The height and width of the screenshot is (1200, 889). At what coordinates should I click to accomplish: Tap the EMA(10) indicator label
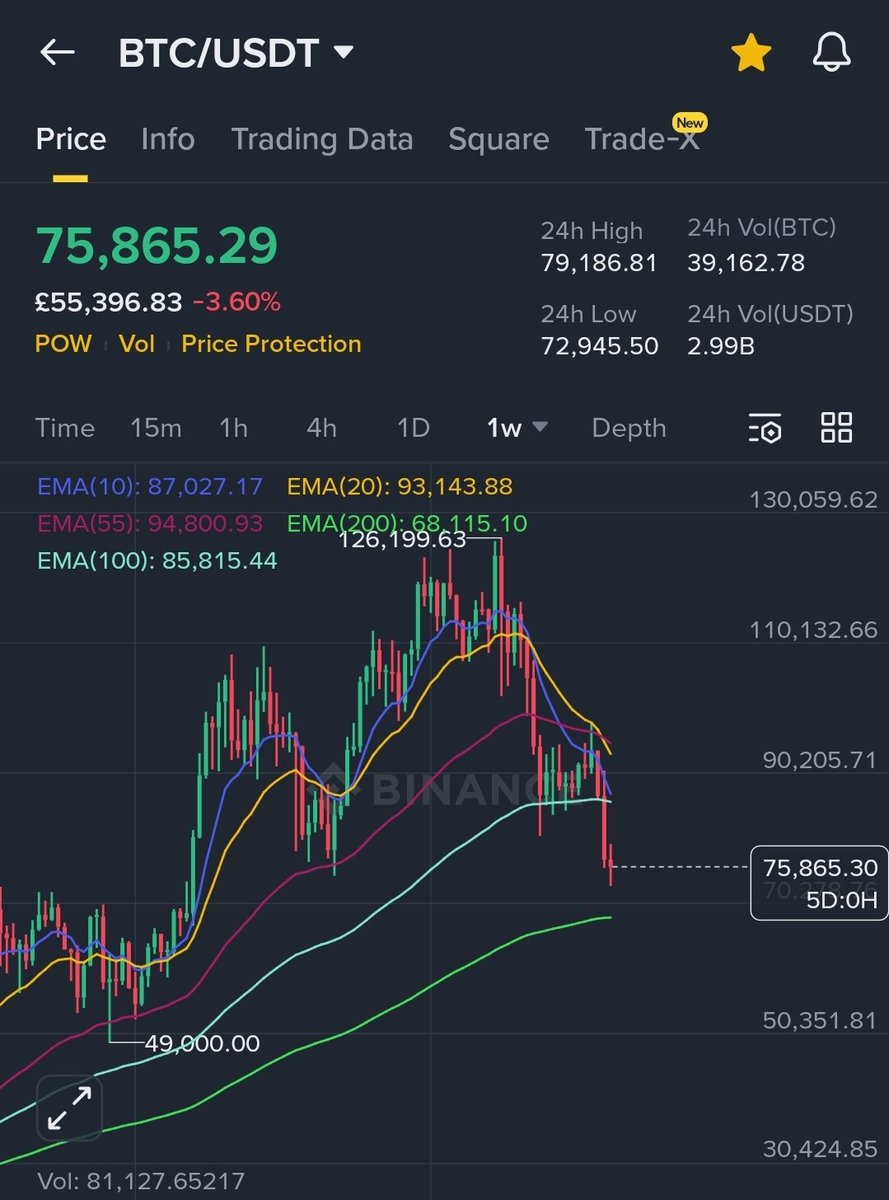click(150, 487)
